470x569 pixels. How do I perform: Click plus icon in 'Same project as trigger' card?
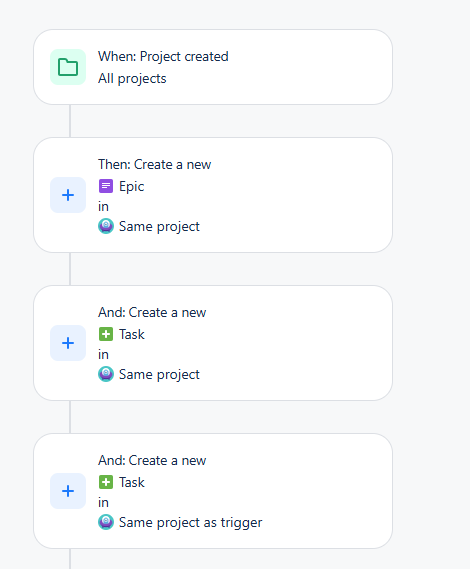(x=68, y=491)
